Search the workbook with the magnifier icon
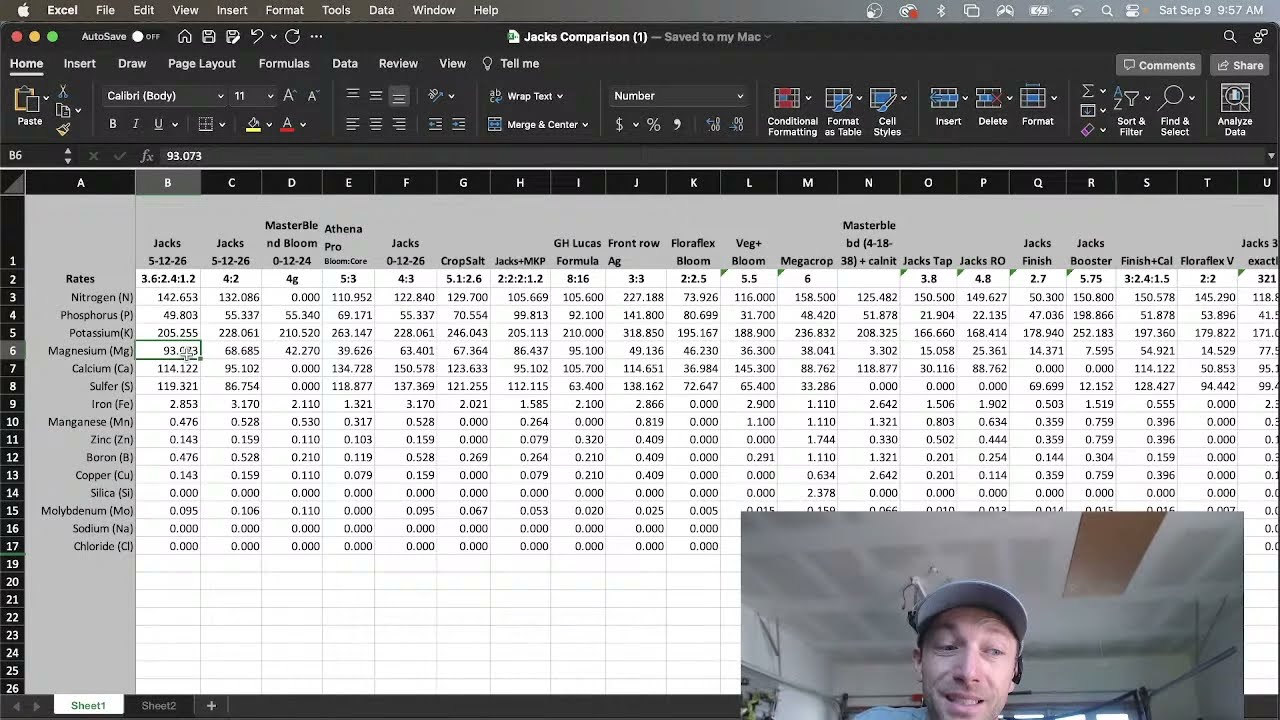 [1230, 37]
